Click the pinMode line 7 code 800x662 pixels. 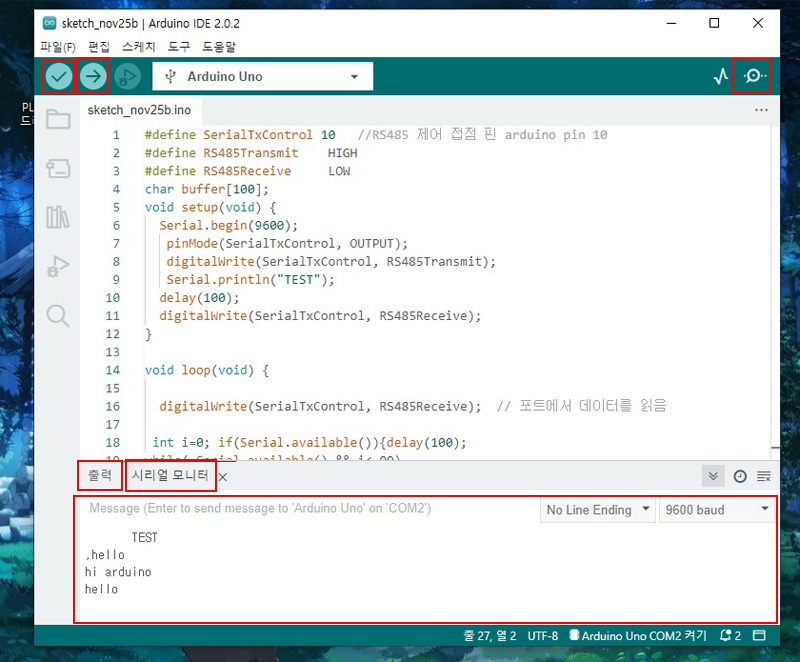287,243
